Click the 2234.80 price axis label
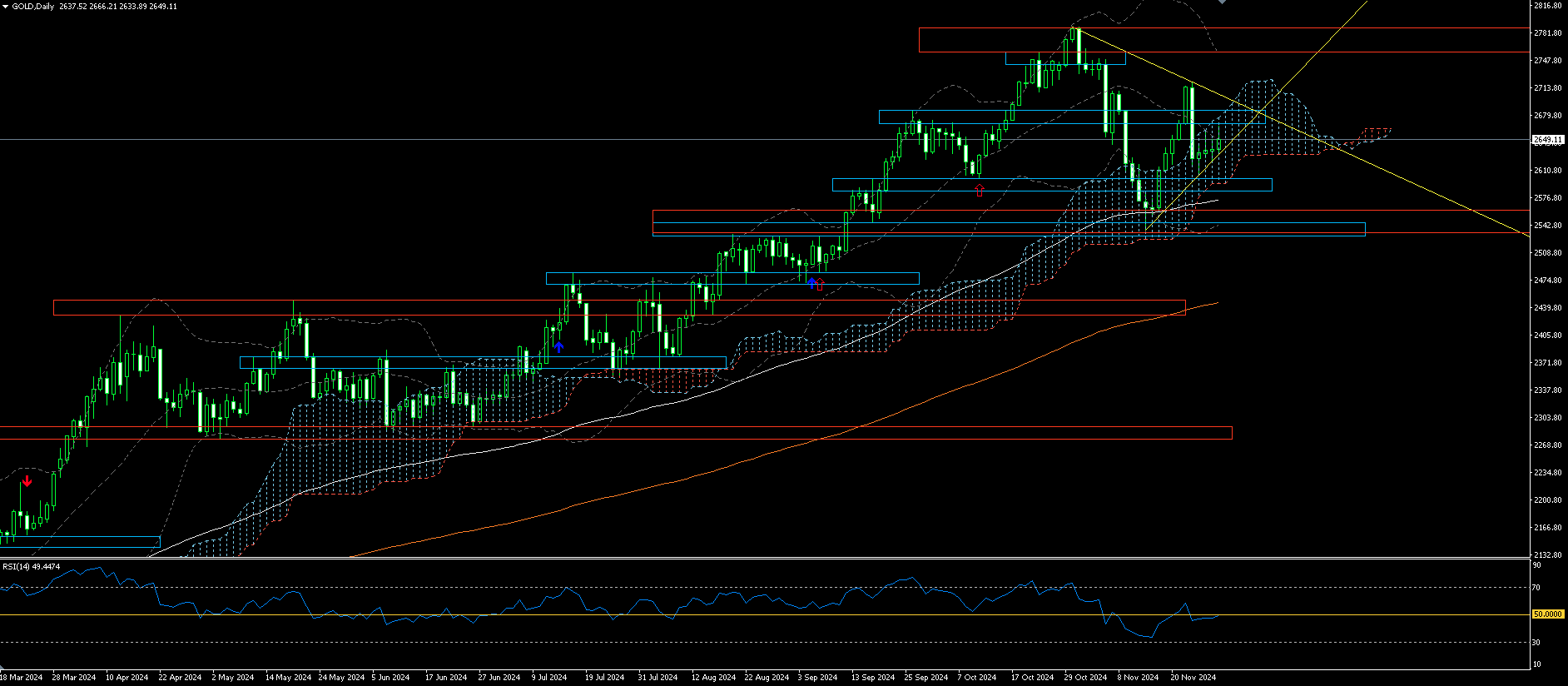The height and width of the screenshot is (686, 1568). click(x=1547, y=473)
